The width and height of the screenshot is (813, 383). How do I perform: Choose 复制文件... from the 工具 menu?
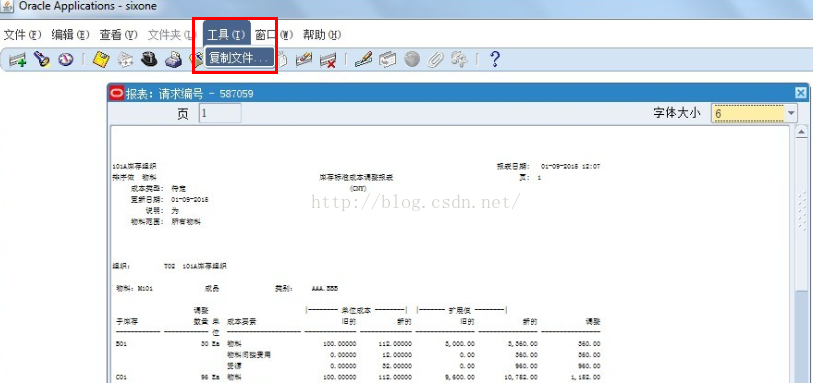[240, 58]
